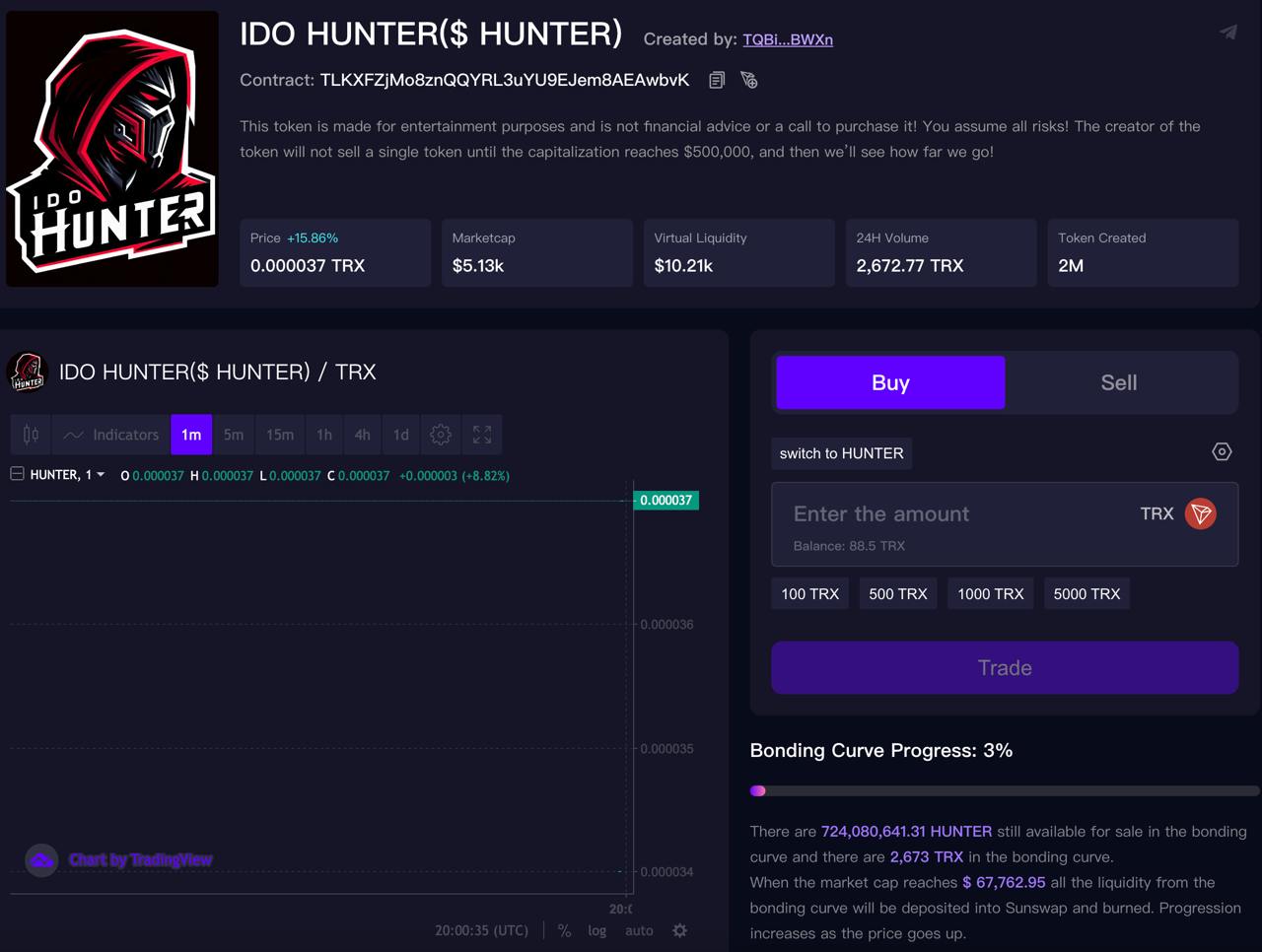Toggle percent scale on chart

tap(564, 930)
